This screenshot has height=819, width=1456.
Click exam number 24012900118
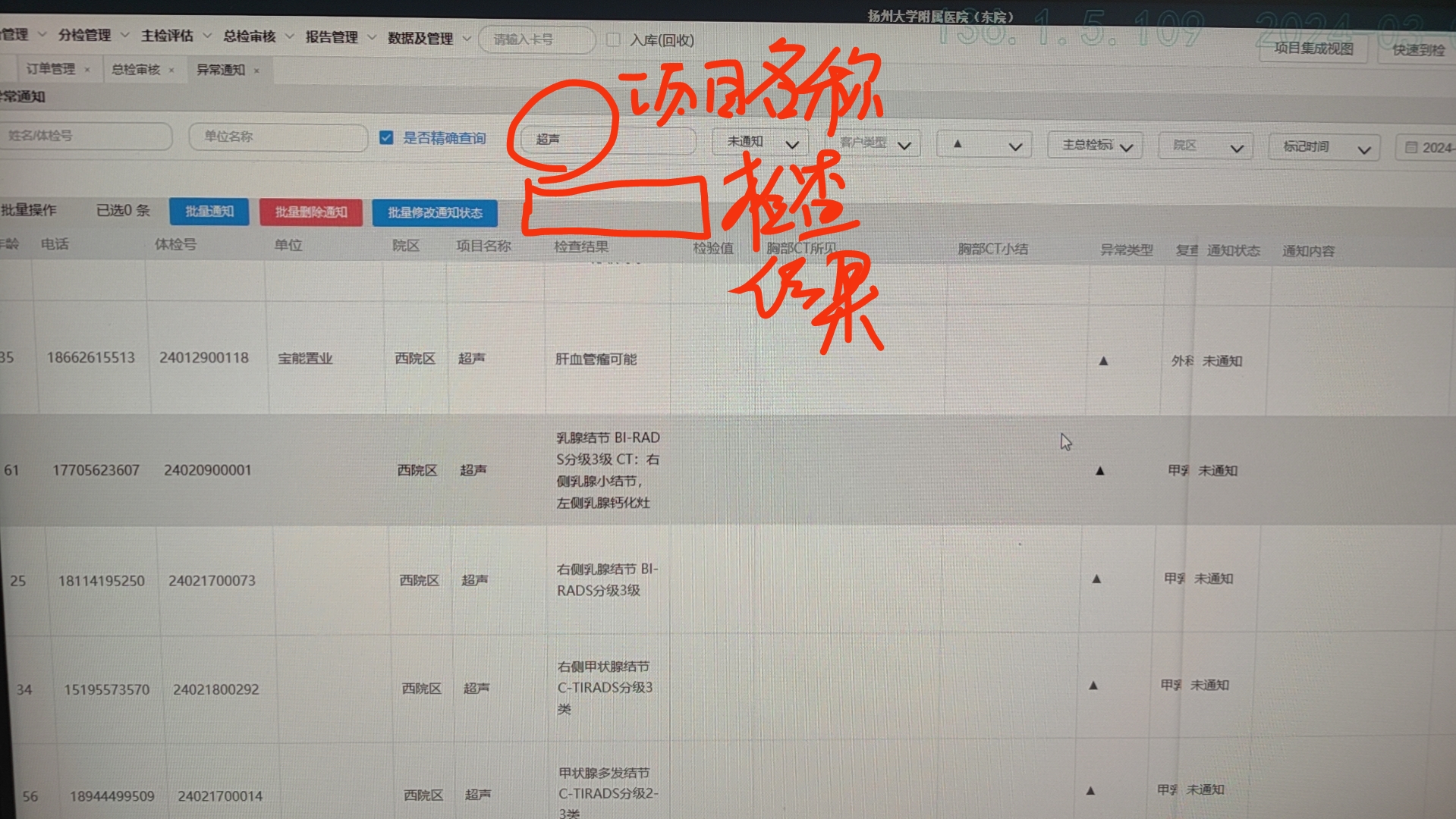pos(204,357)
